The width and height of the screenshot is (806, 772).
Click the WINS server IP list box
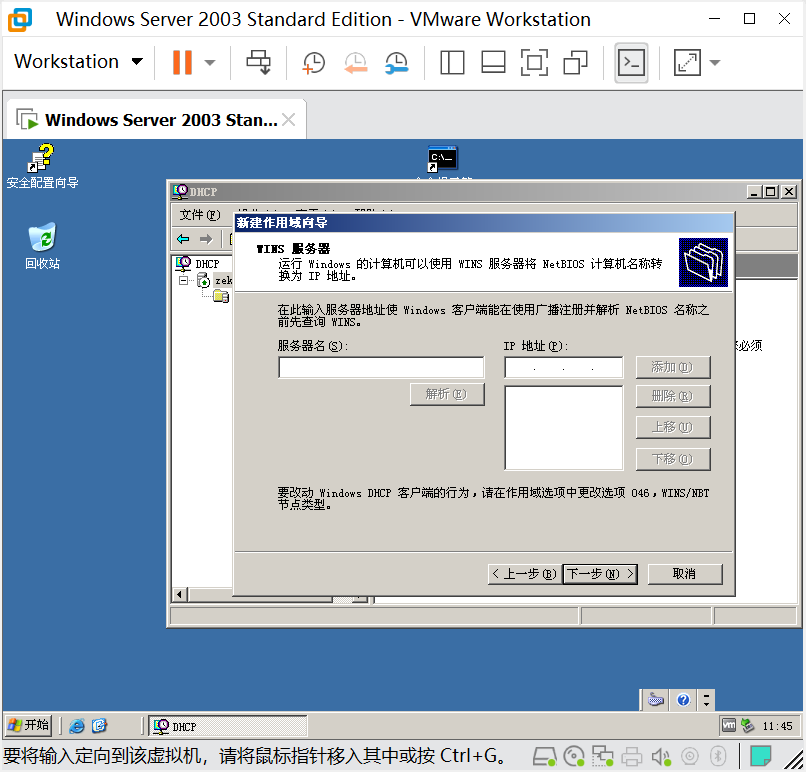point(563,428)
